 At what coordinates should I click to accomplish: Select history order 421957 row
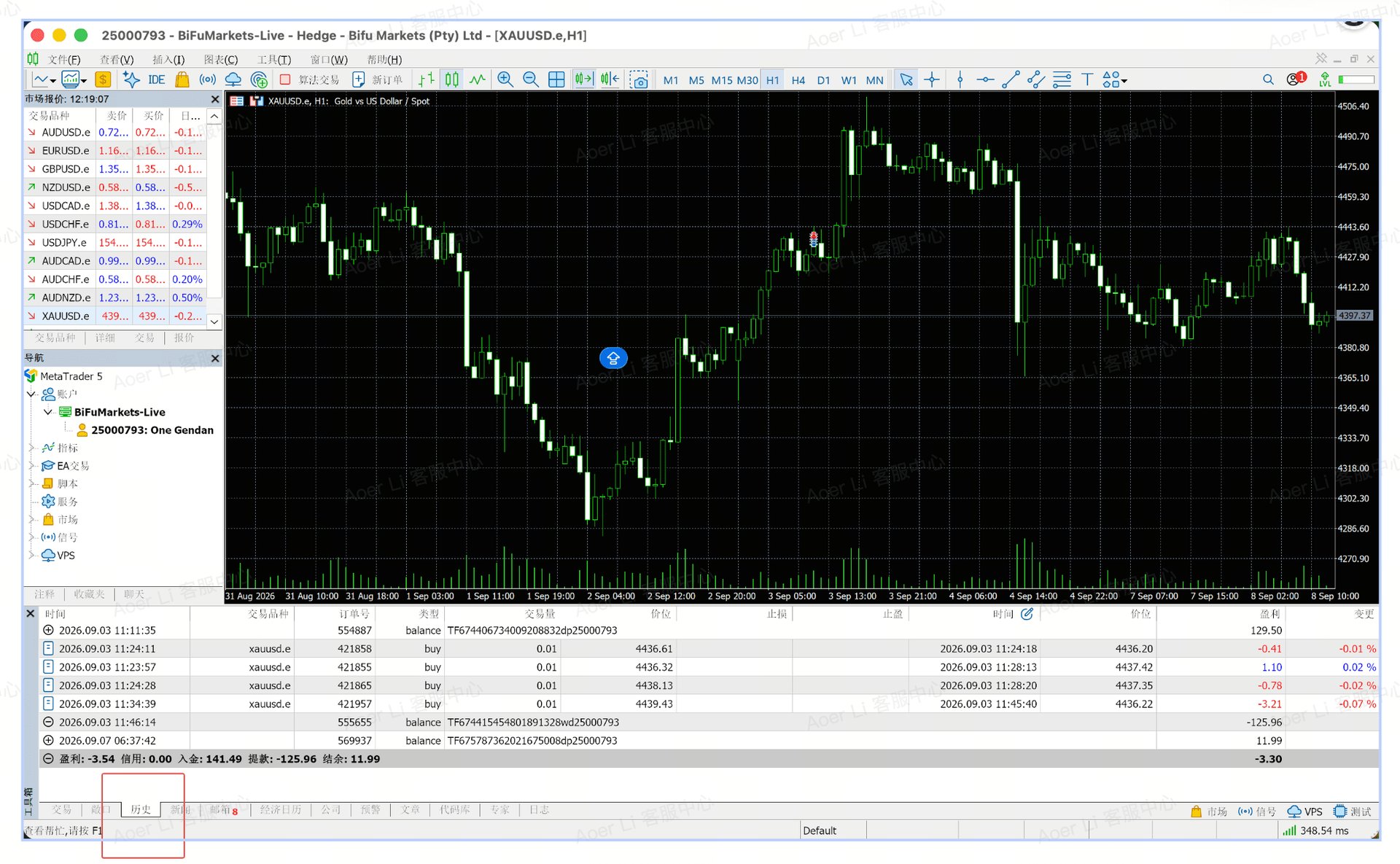[708, 704]
